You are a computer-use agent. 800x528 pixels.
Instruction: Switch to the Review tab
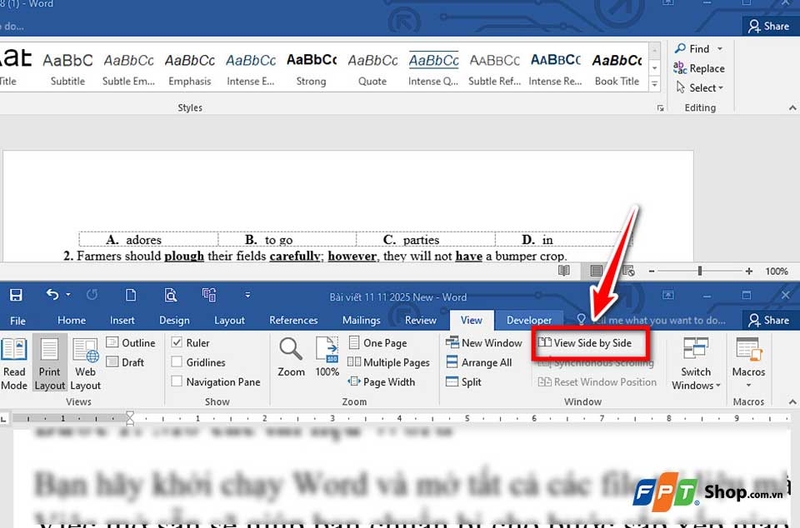[420, 320]
